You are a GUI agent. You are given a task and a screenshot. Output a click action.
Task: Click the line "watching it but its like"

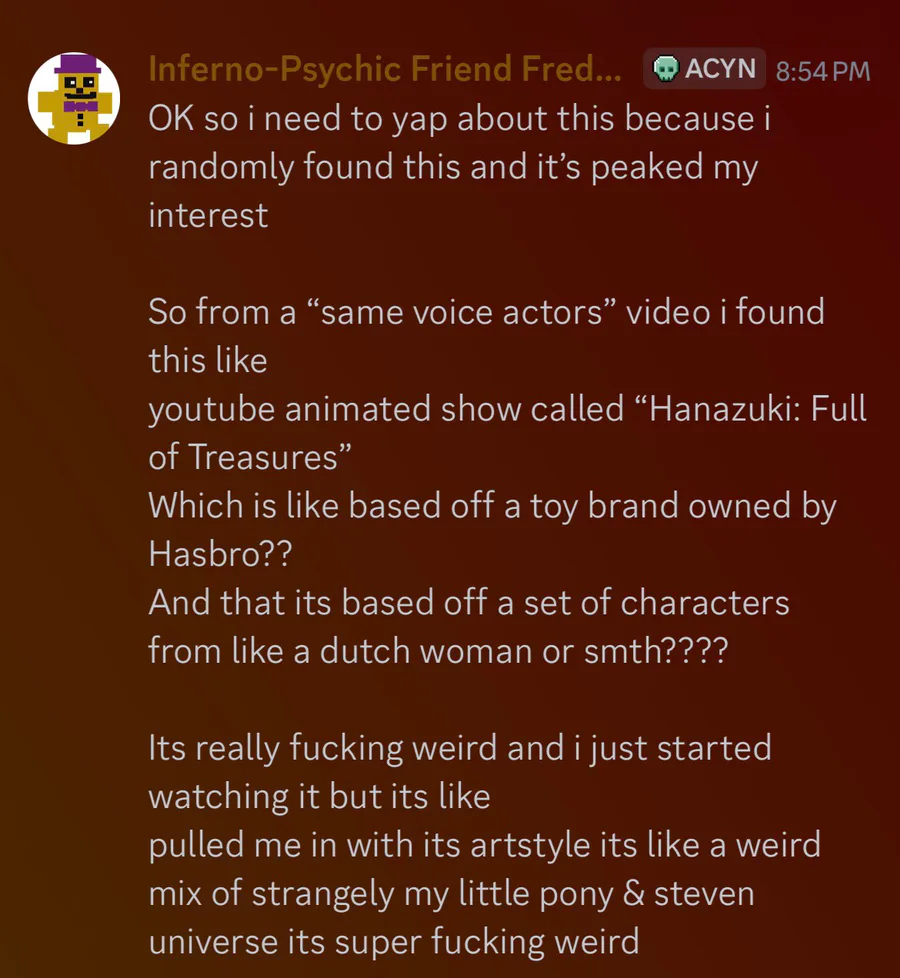tap(319, 796)
